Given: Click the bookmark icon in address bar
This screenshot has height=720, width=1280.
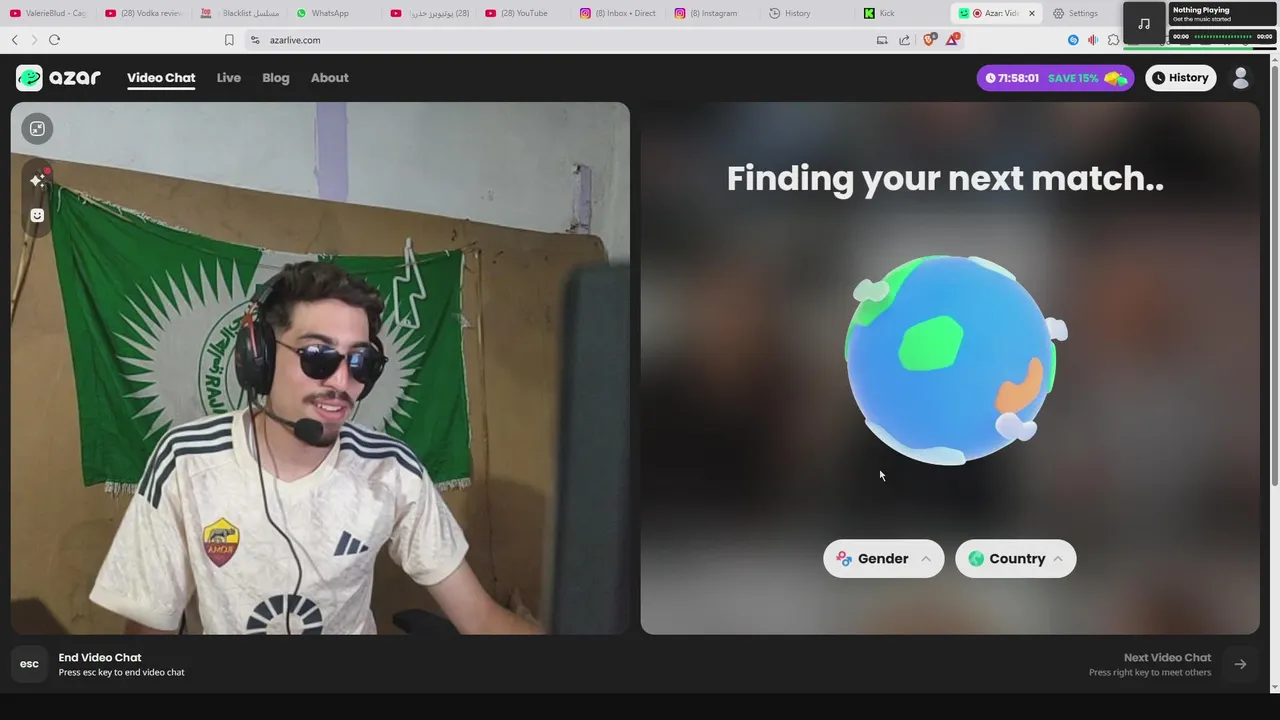Looking at the screenshot, I should 229,40.
